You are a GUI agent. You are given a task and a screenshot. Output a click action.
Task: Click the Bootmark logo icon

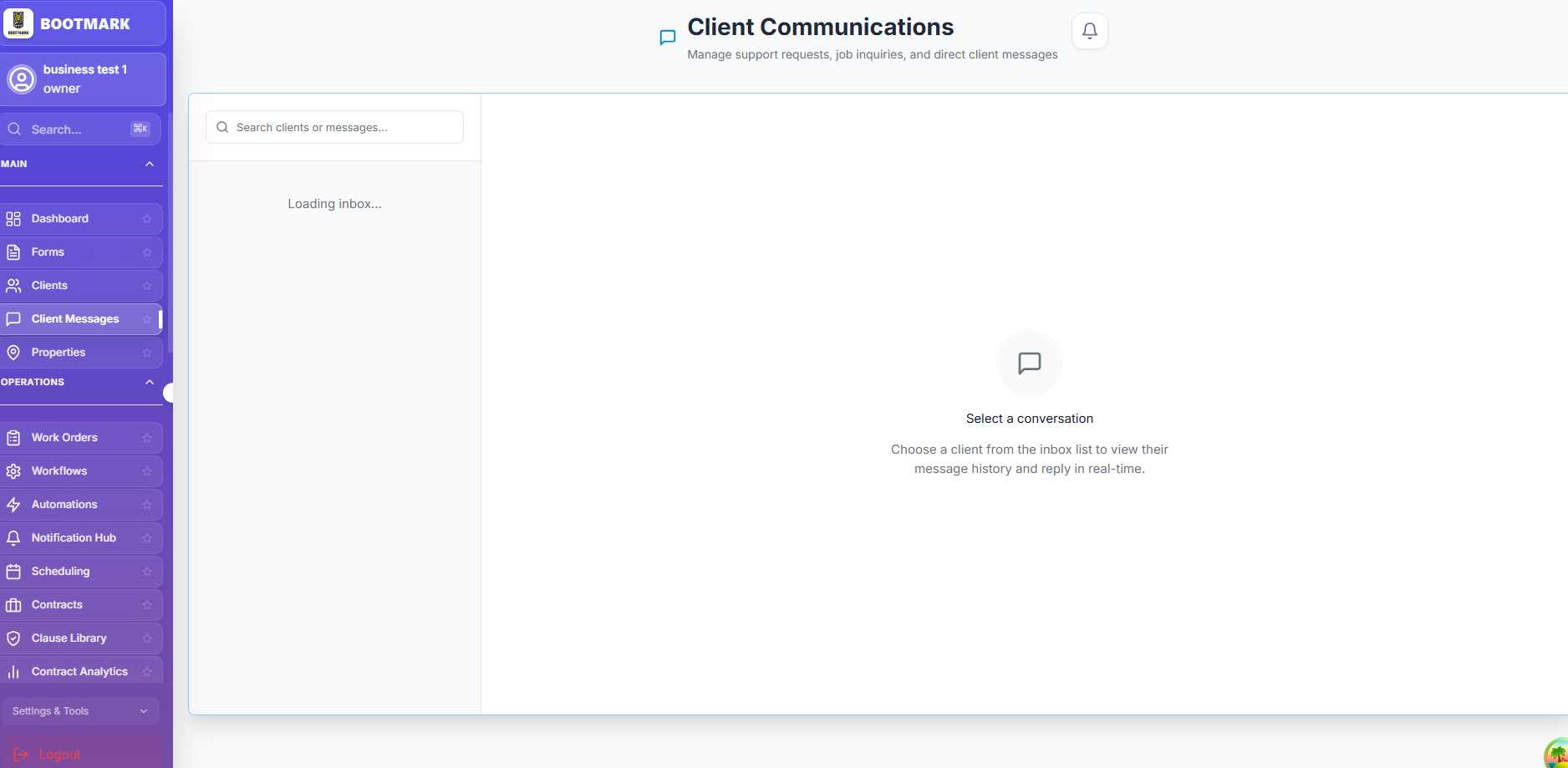[x=18, y=23]
